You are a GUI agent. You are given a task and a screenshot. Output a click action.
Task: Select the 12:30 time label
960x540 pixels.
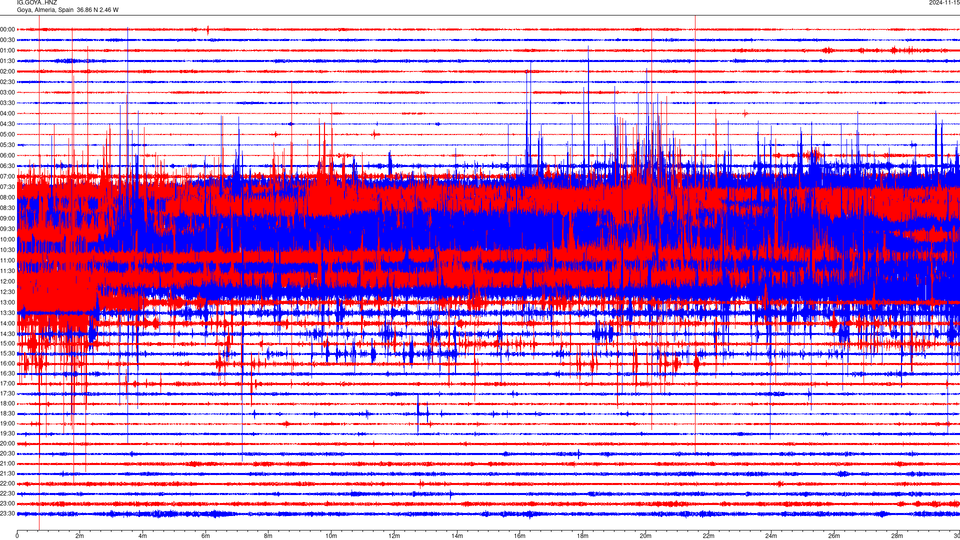pos(7,292)
